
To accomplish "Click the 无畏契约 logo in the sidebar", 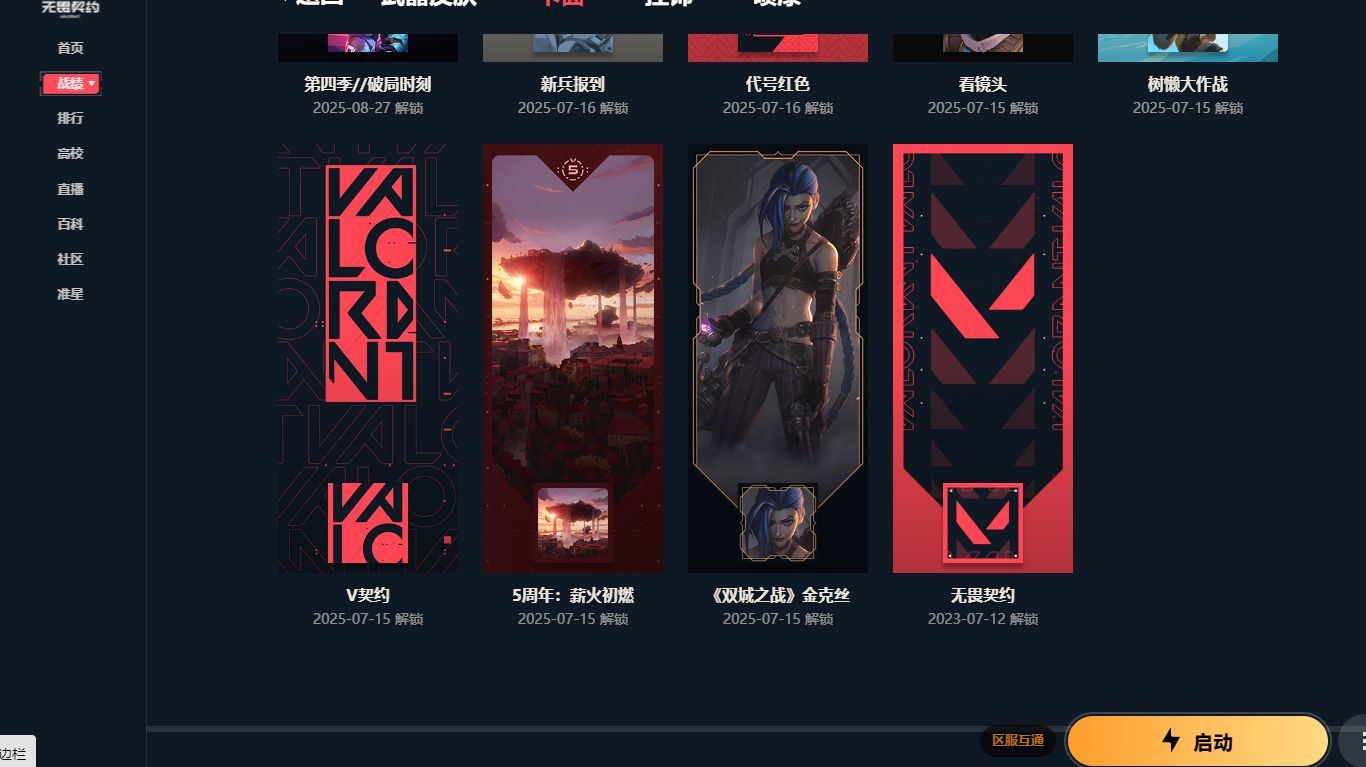I will pyautogui.click(x=70, y=8).
